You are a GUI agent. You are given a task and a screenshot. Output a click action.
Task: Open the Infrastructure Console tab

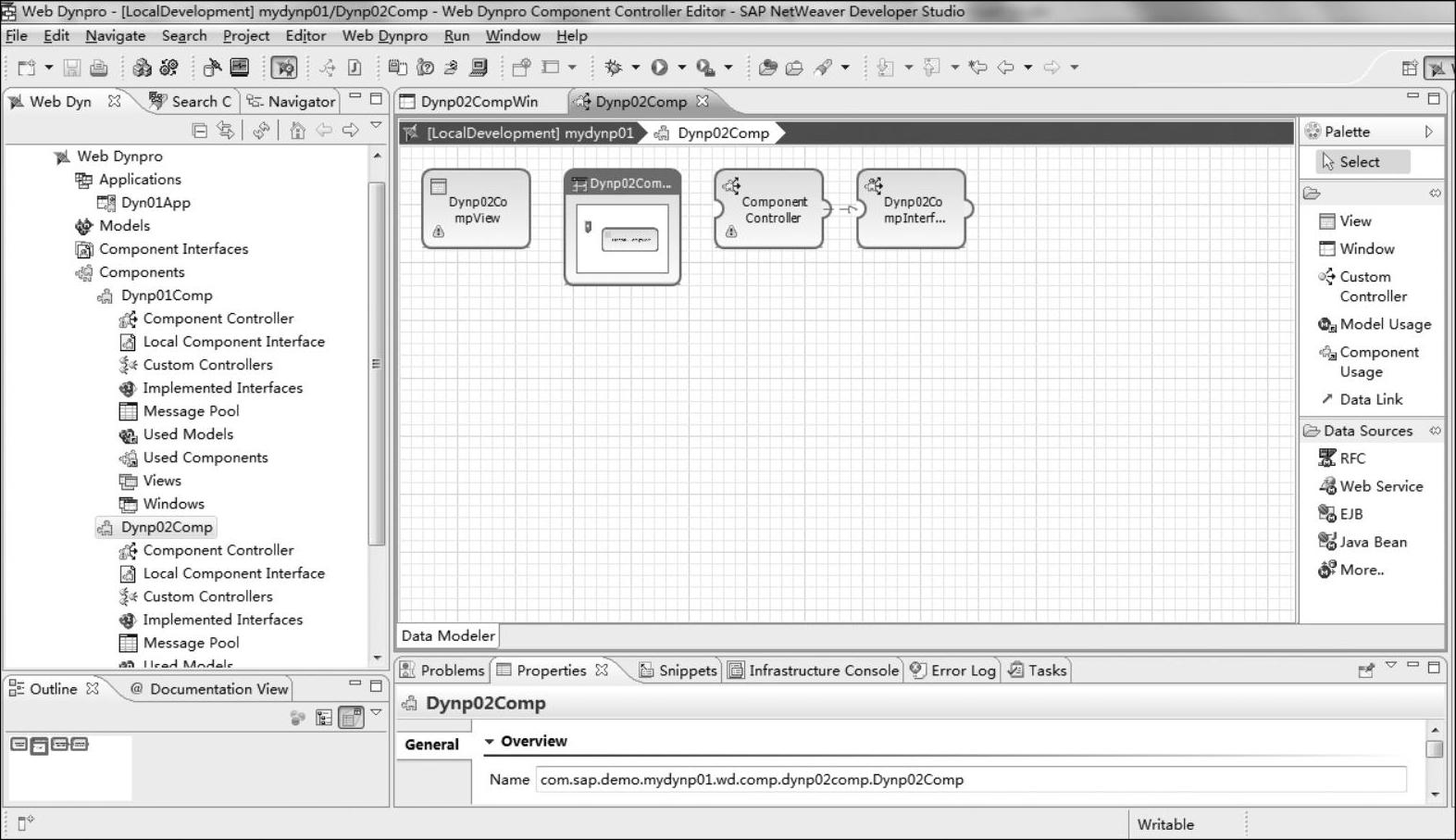(814, 671)
